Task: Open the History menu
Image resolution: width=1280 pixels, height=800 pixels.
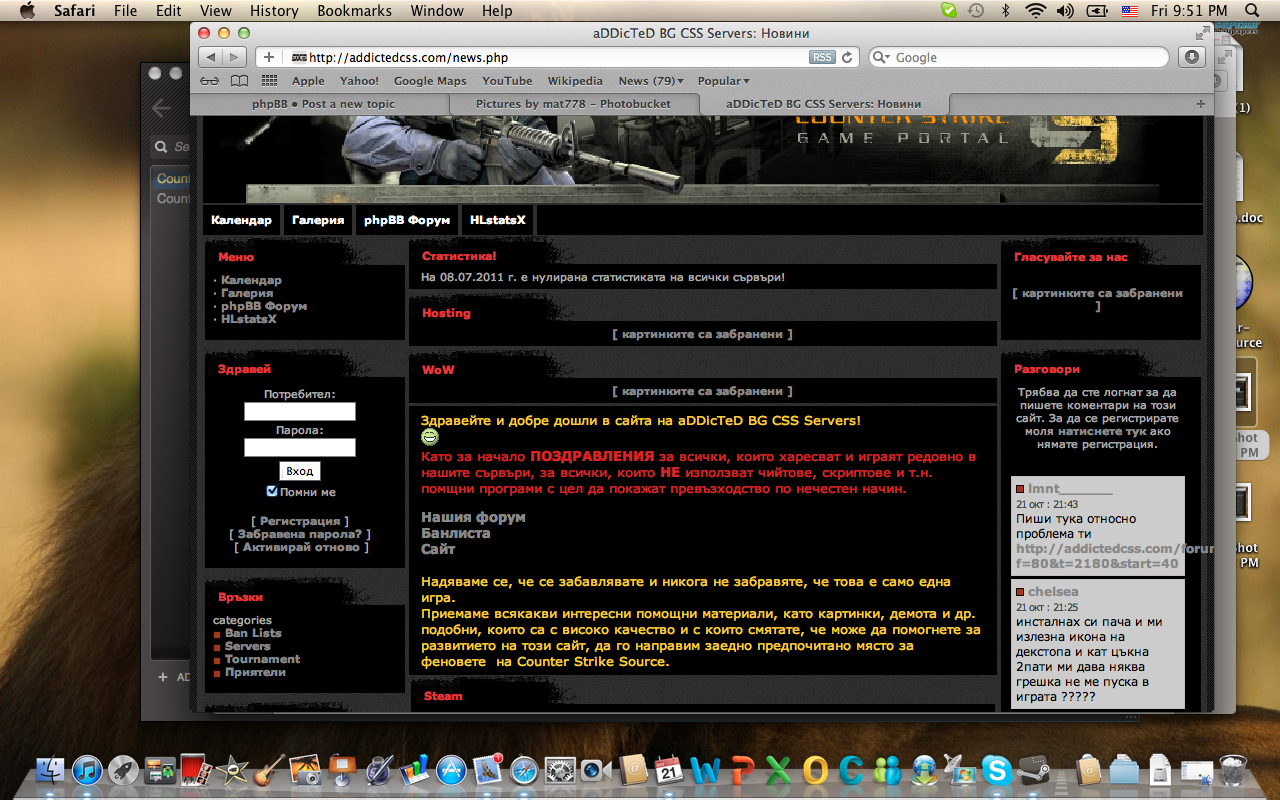Action: [x=273, y=11]
